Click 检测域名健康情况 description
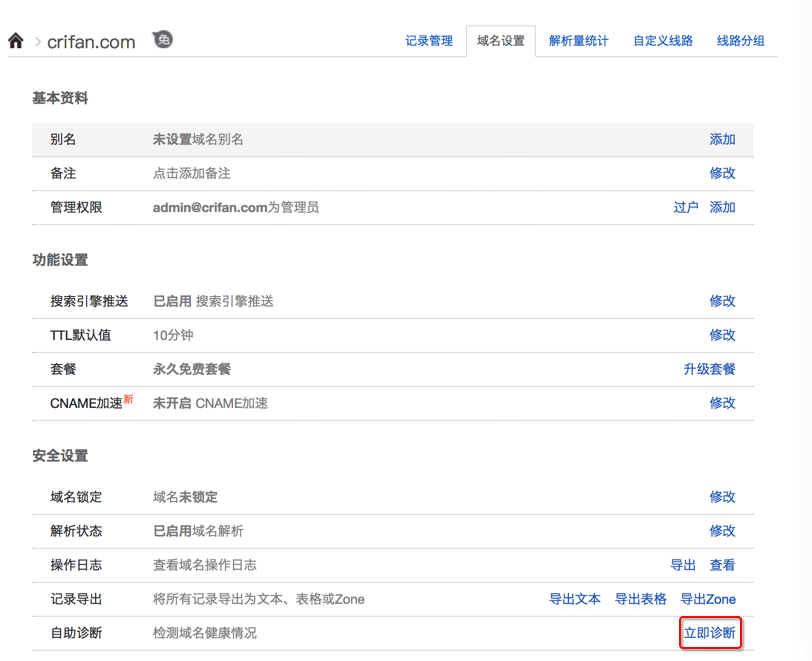 point(205,633)
